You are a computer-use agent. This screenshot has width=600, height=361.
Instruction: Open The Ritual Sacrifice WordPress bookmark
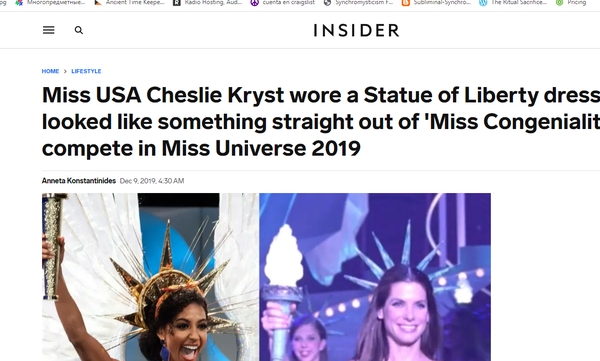pos(483,2)
